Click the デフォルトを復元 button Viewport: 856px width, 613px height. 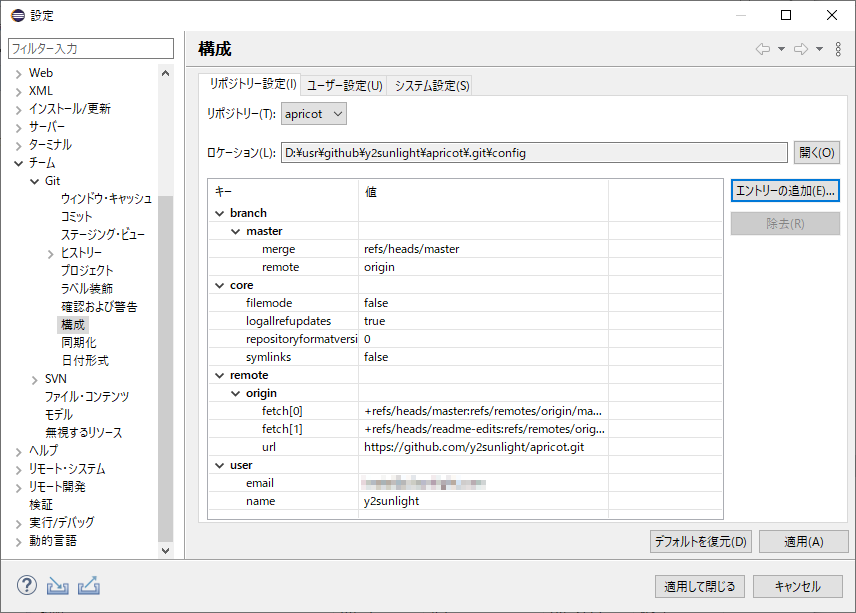(x=700, y=542)
